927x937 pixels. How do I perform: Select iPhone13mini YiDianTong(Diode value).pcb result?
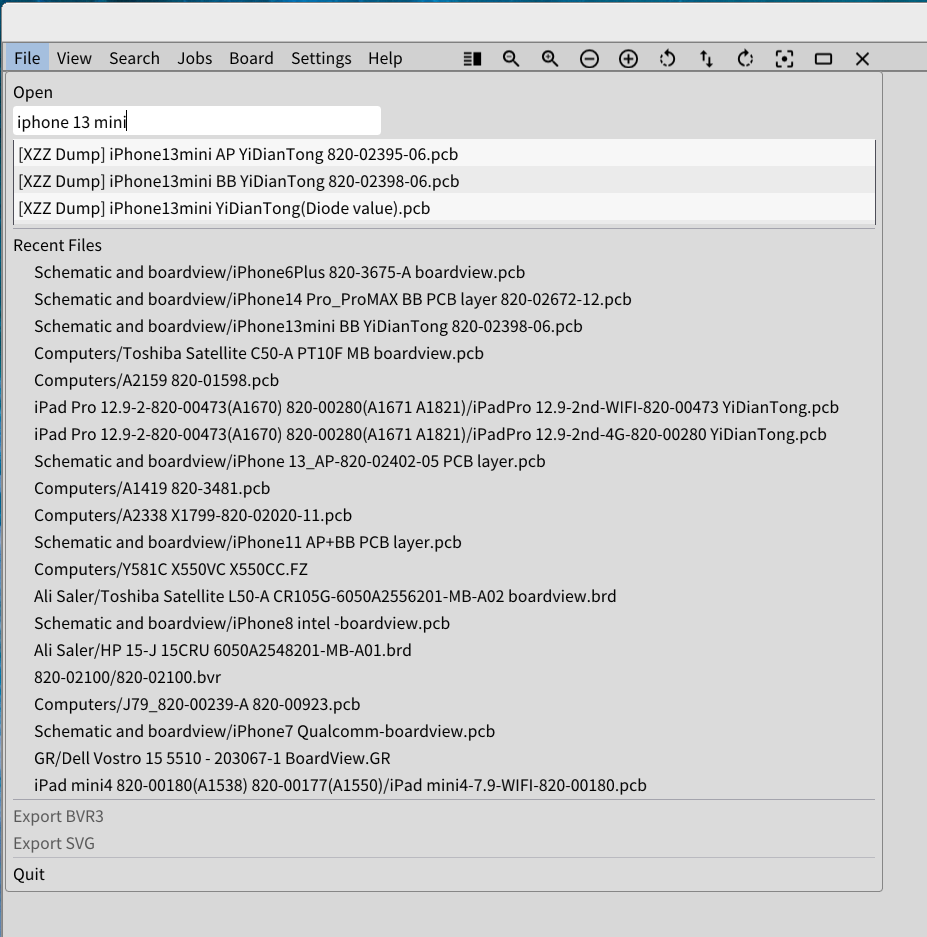tap(444, 208)
